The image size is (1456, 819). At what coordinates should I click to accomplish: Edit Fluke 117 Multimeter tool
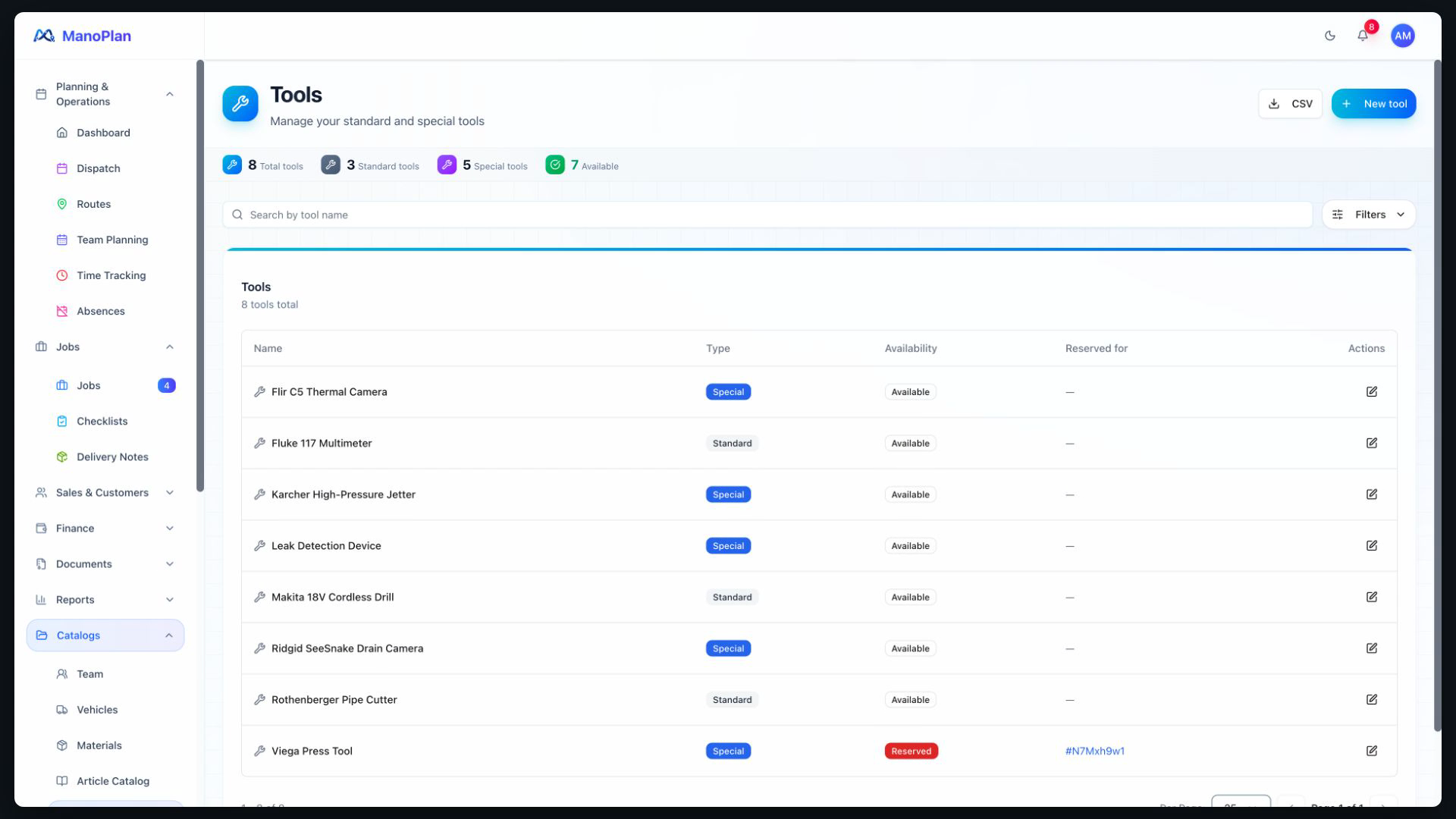1371,443
